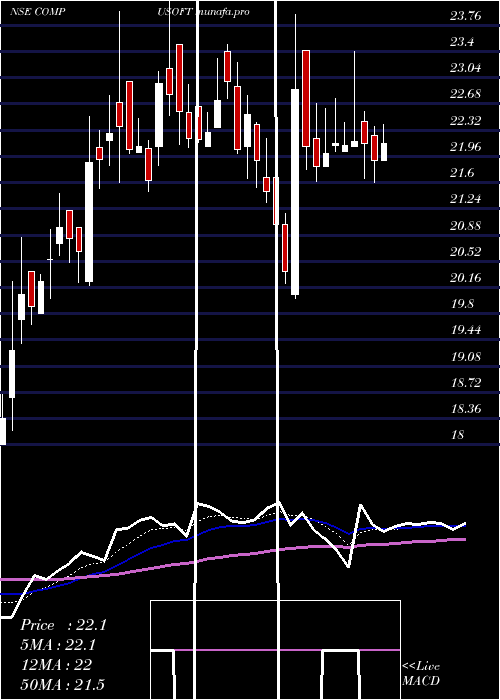
Task: Click the 22.68 price axis label
Action: tap(466, 95)
